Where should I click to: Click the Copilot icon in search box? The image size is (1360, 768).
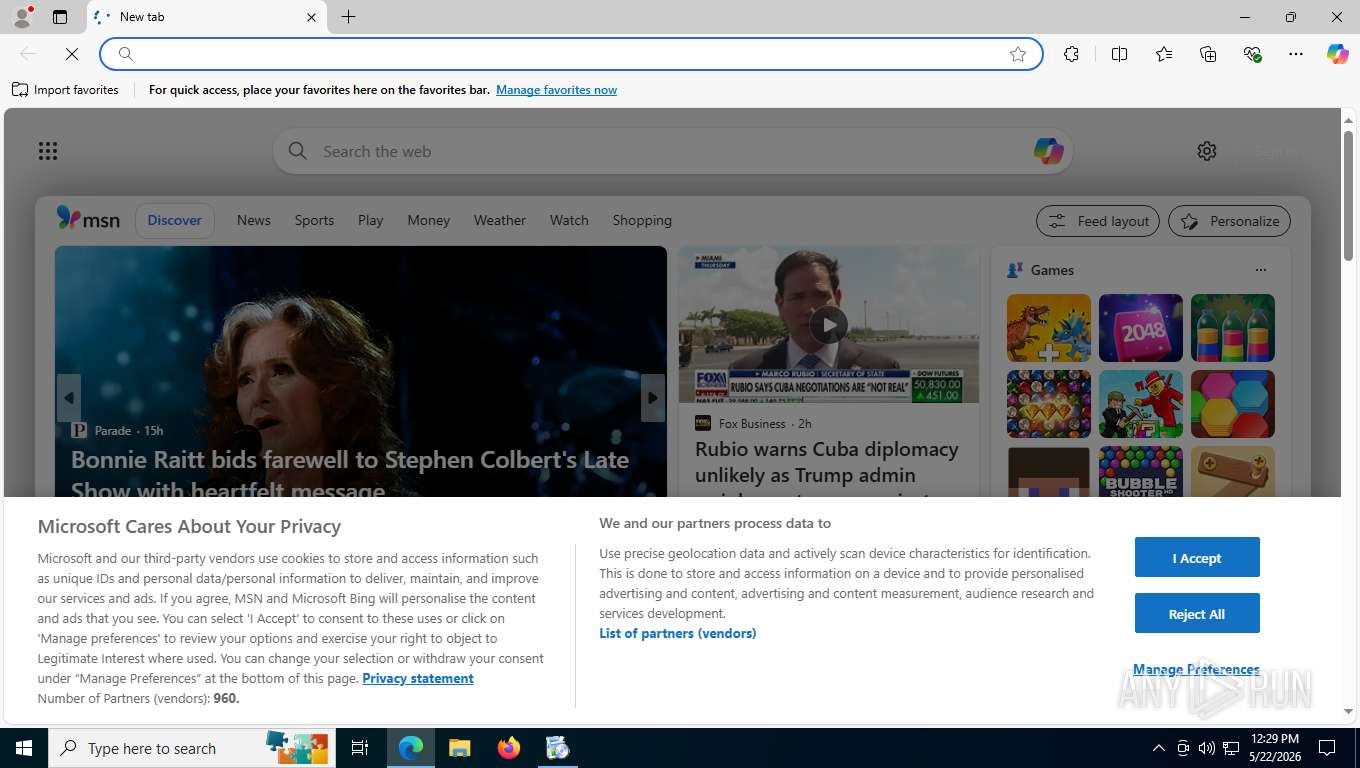pyautogui.click(x=1048, y=151)
